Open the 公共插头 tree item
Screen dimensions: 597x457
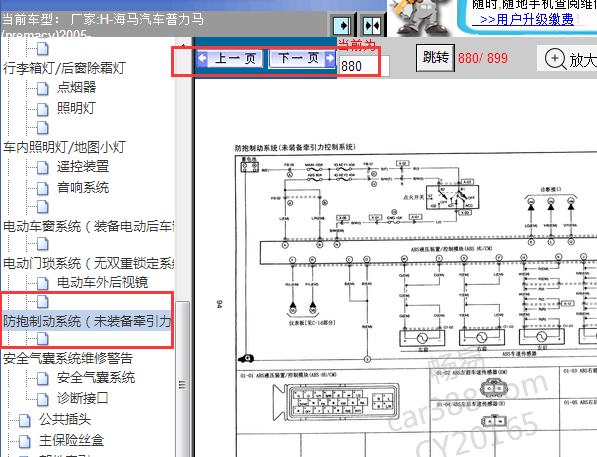click(65, 419)
